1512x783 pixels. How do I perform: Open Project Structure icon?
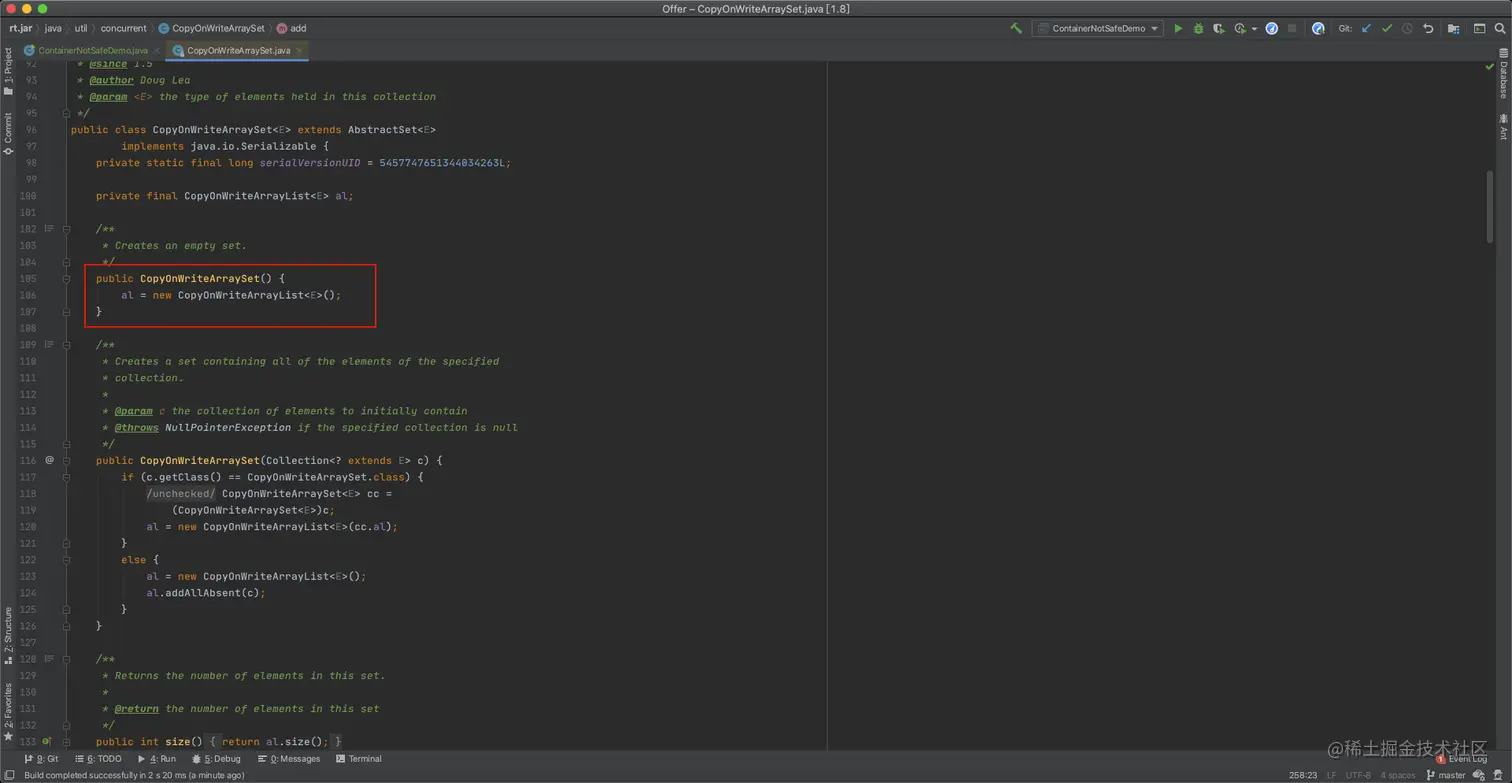click(1453, 29)
